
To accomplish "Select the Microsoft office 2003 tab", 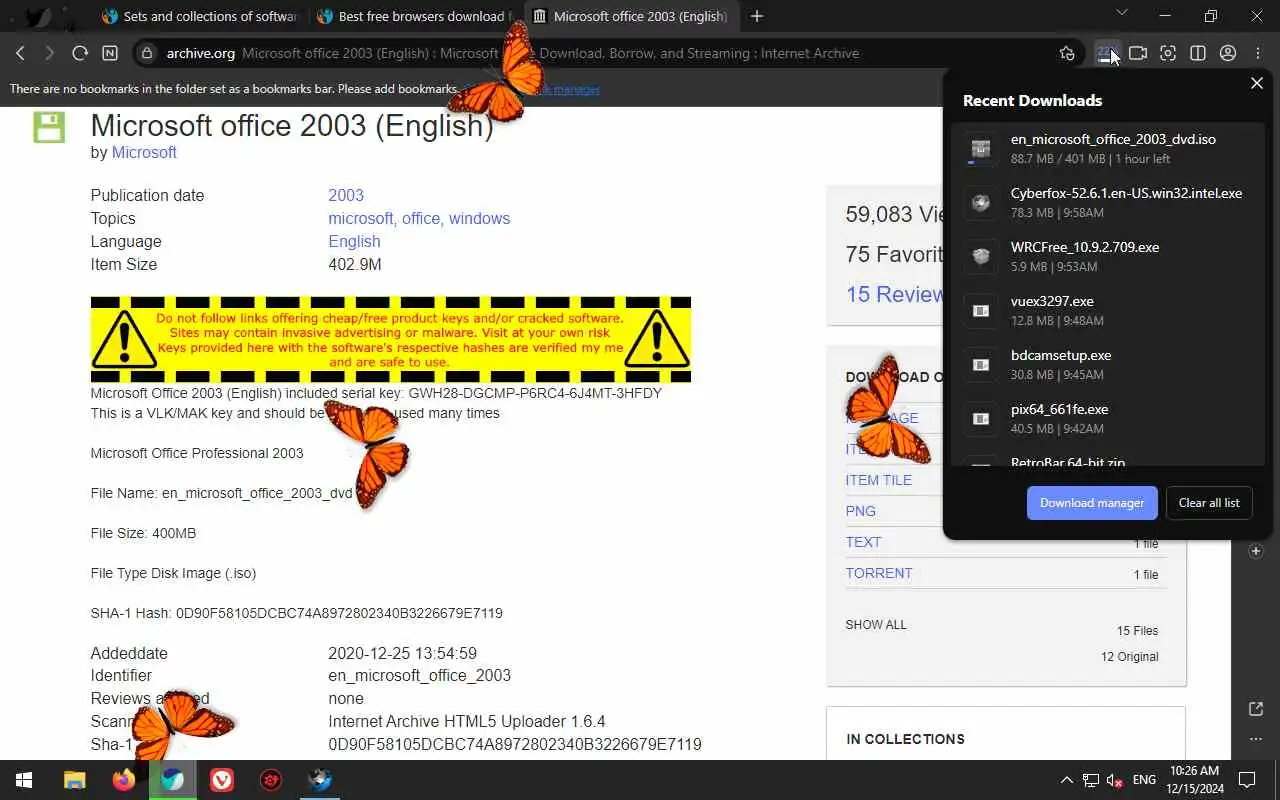I will click(630, 16).
